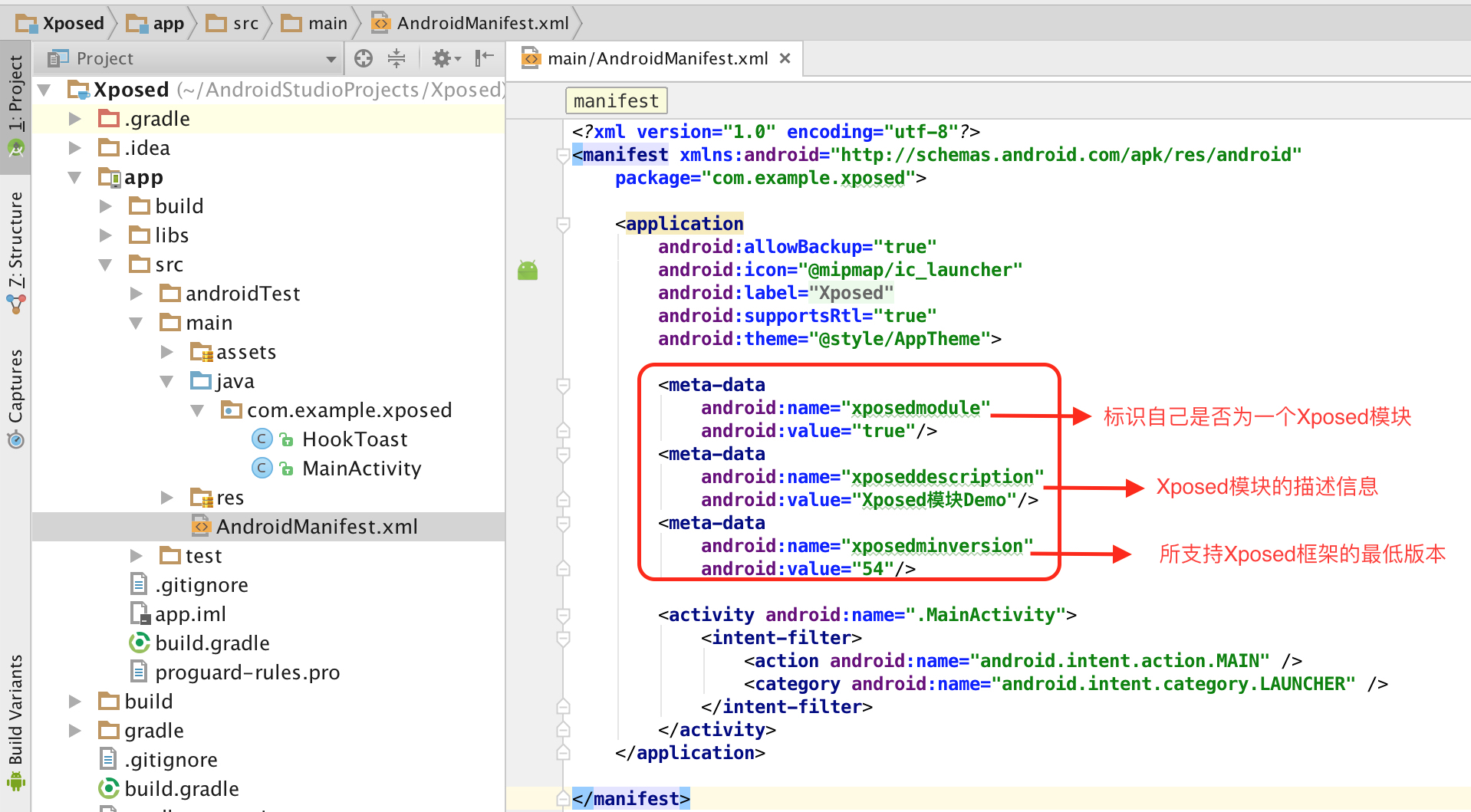Click fold marker at intent-filter opening tag
The image size is (1471, 812).
click(x=563, y=638)
